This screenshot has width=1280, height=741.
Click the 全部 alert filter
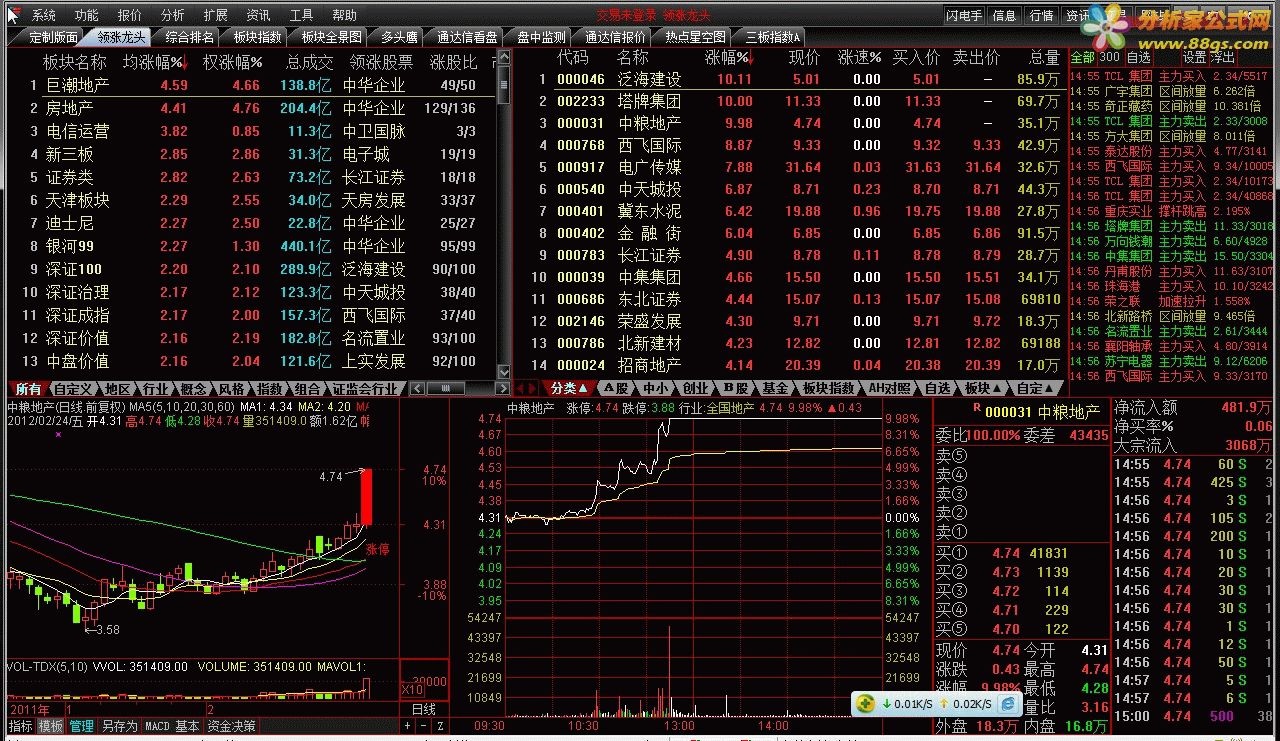pos(1082,57)
